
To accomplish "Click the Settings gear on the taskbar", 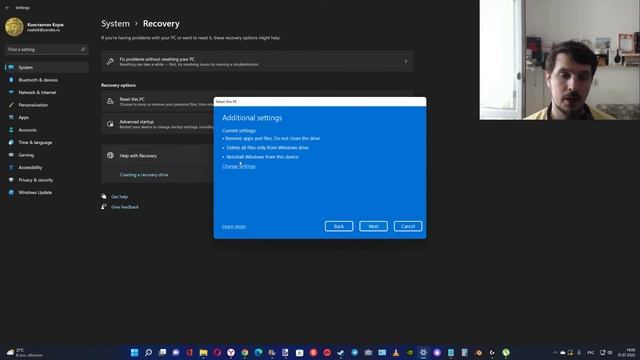I will 423,352.
